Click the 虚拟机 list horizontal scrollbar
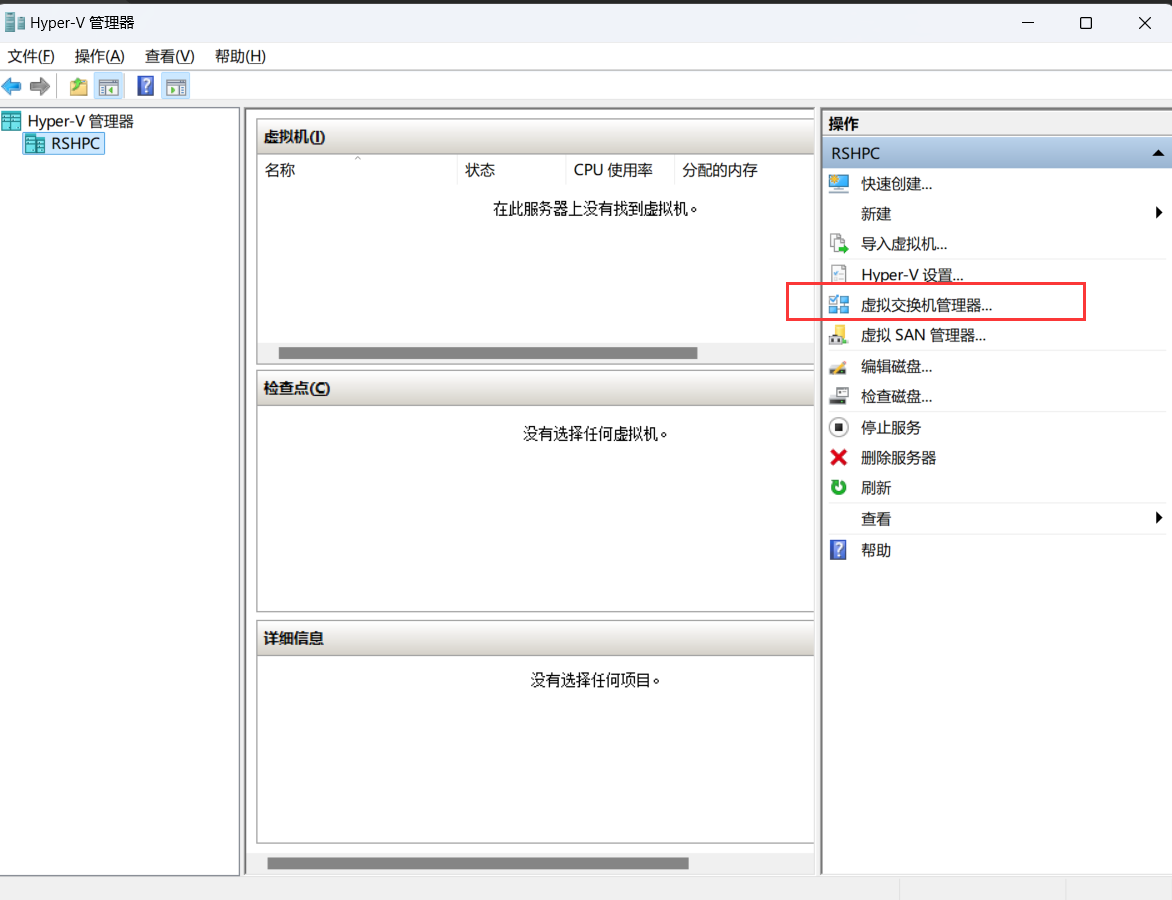 tap(487, 353)
